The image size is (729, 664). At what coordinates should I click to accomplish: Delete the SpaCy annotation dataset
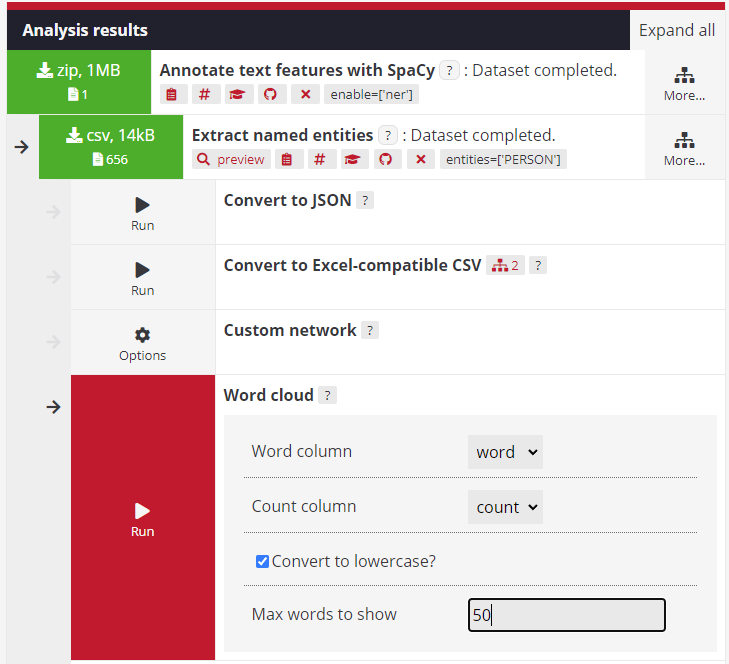305,94
